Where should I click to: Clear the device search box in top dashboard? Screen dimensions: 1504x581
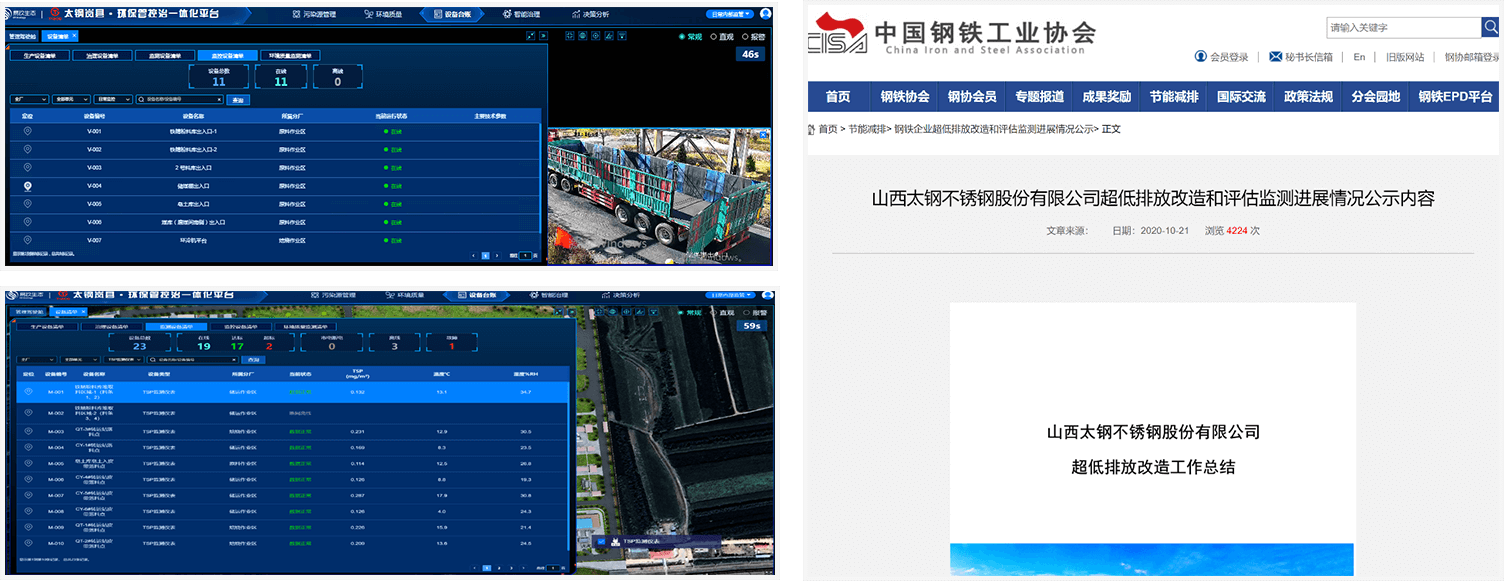coord(219,100)
